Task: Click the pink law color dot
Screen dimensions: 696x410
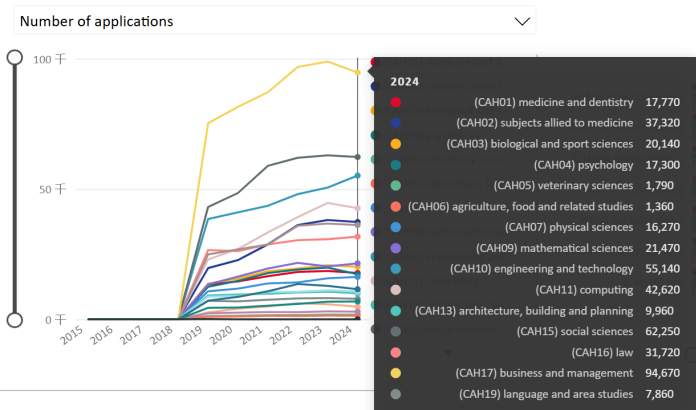Action: 397,352
